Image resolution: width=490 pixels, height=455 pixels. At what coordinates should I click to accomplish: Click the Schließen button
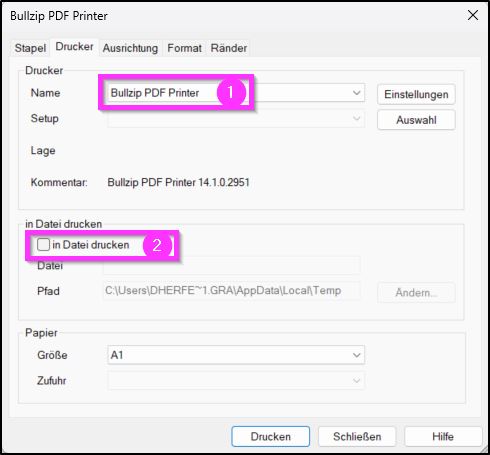[357, 436]
